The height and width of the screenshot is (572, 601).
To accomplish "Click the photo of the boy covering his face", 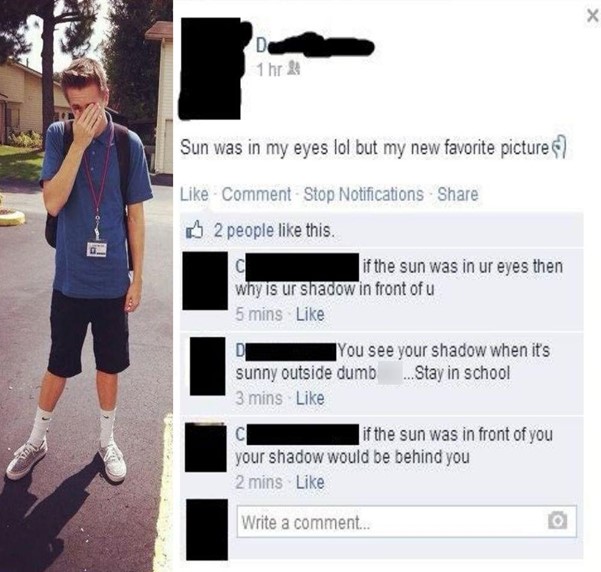I will click(x=86, y=286).
